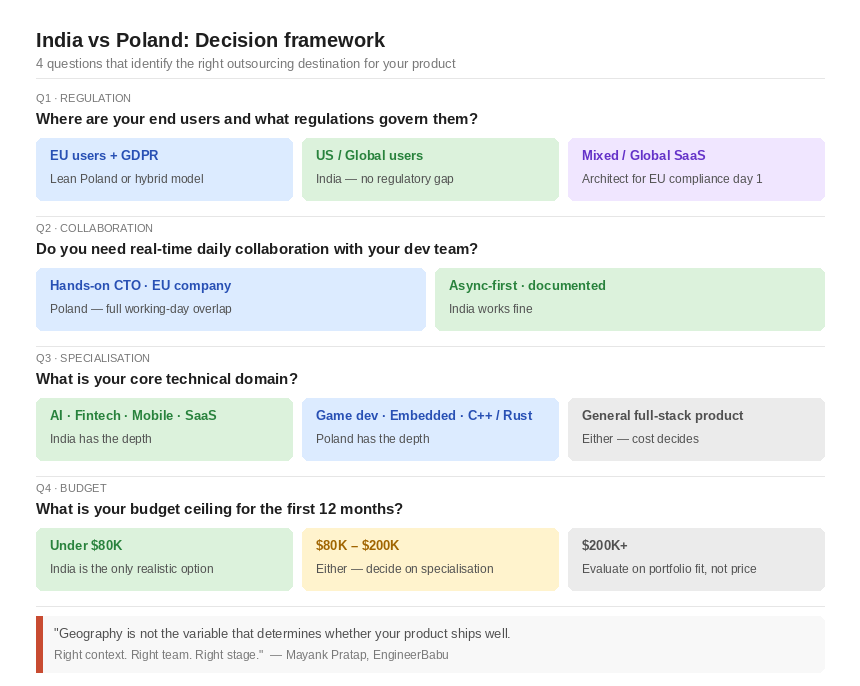Pick the $200K+ budget card

click(x=696, y=559)
